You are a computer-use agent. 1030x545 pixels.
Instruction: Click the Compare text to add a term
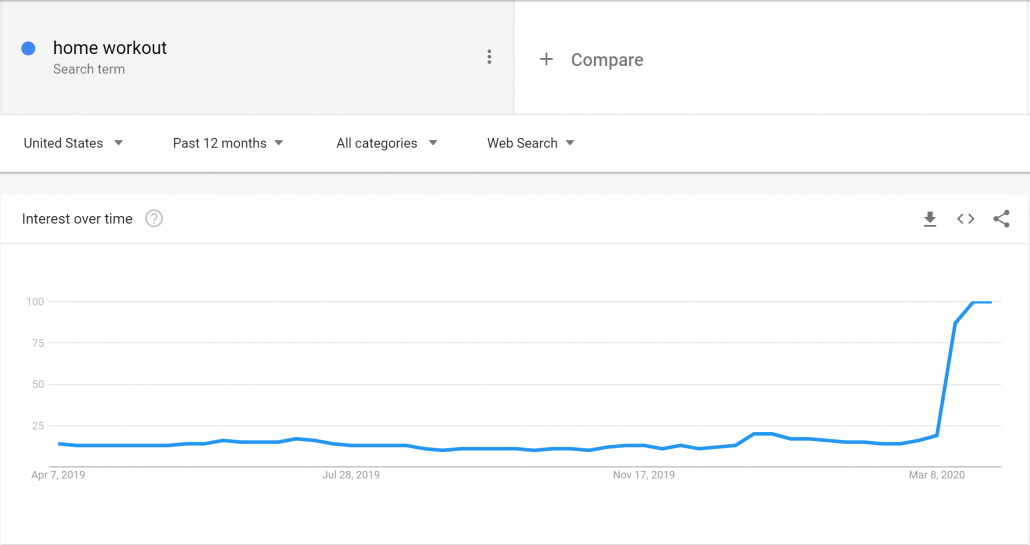tap(607, 60)
